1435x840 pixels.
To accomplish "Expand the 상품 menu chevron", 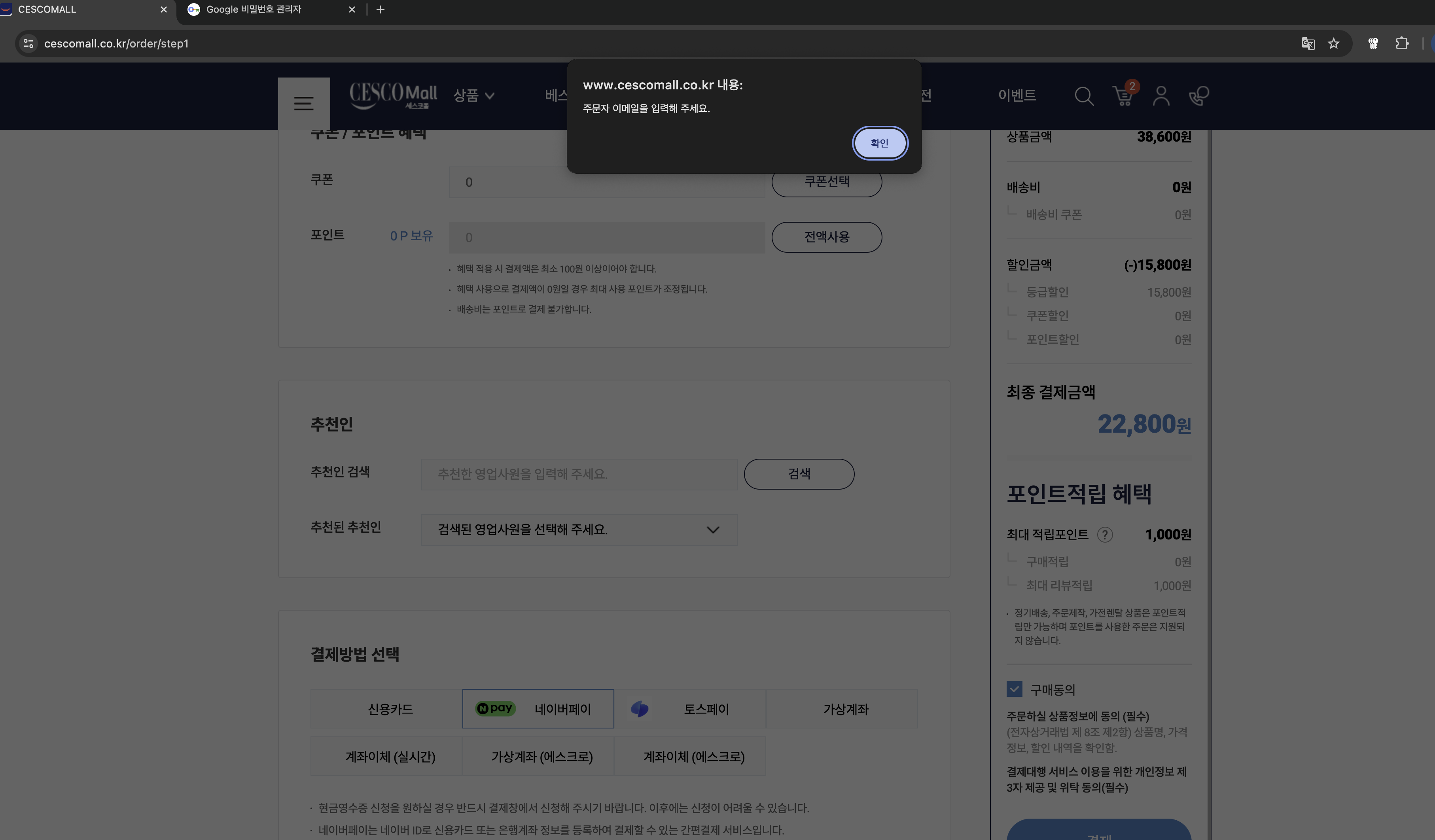I will click(489, 96).
